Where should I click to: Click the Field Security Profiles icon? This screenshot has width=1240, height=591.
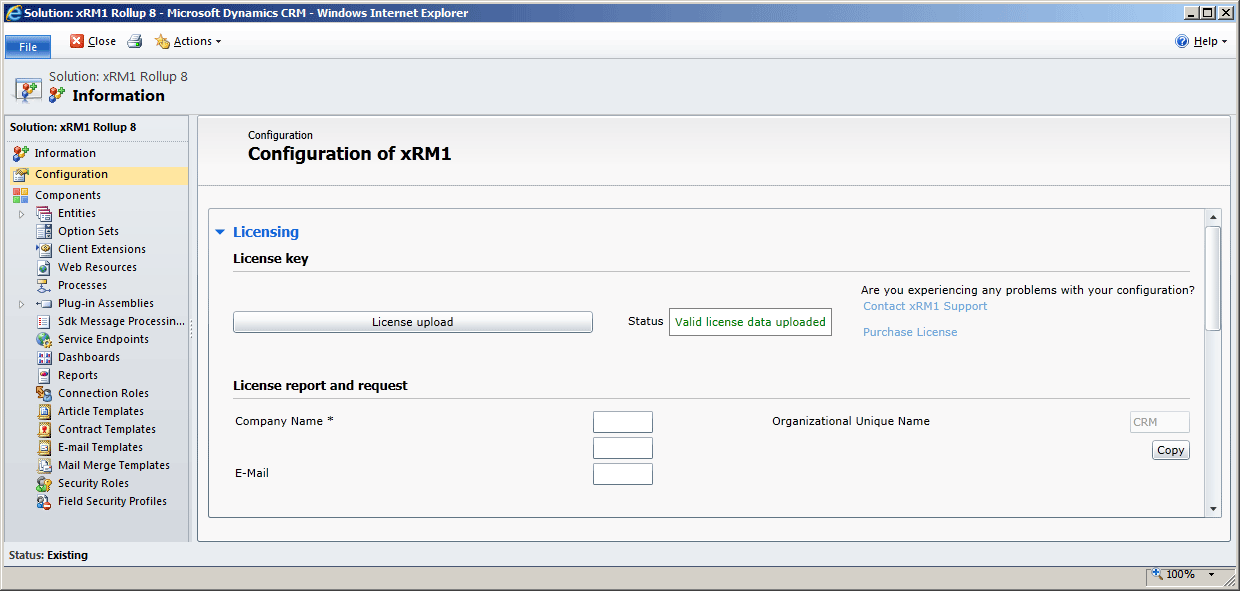pos(44,501)
